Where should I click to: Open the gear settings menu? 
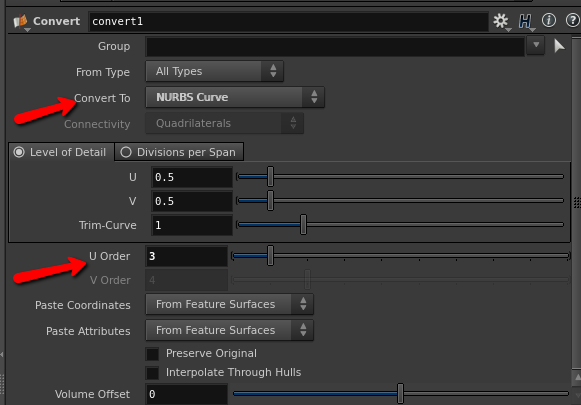tap(501, 21)
